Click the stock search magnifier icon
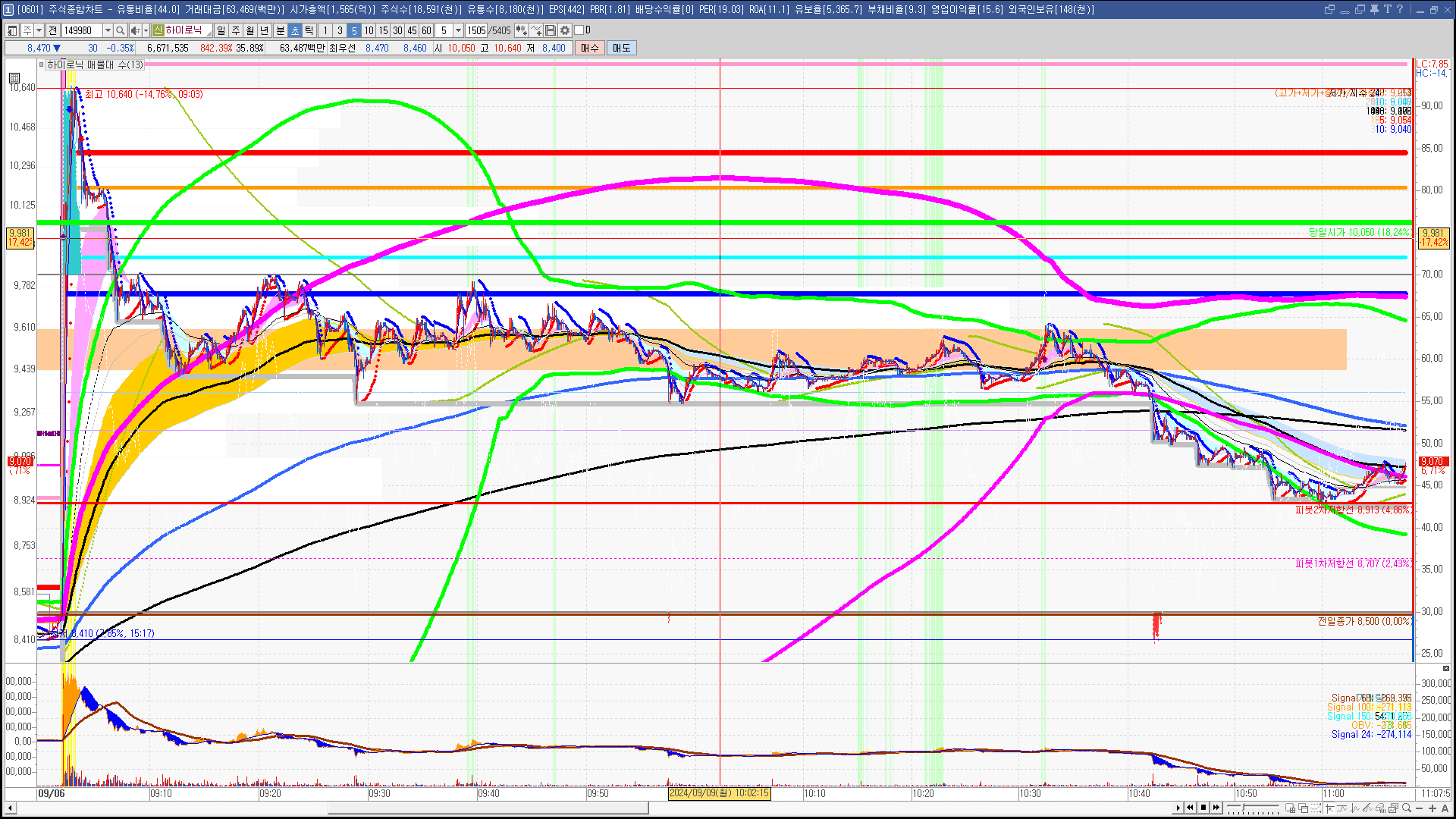The image size is (1456, 819). [120, 30]
